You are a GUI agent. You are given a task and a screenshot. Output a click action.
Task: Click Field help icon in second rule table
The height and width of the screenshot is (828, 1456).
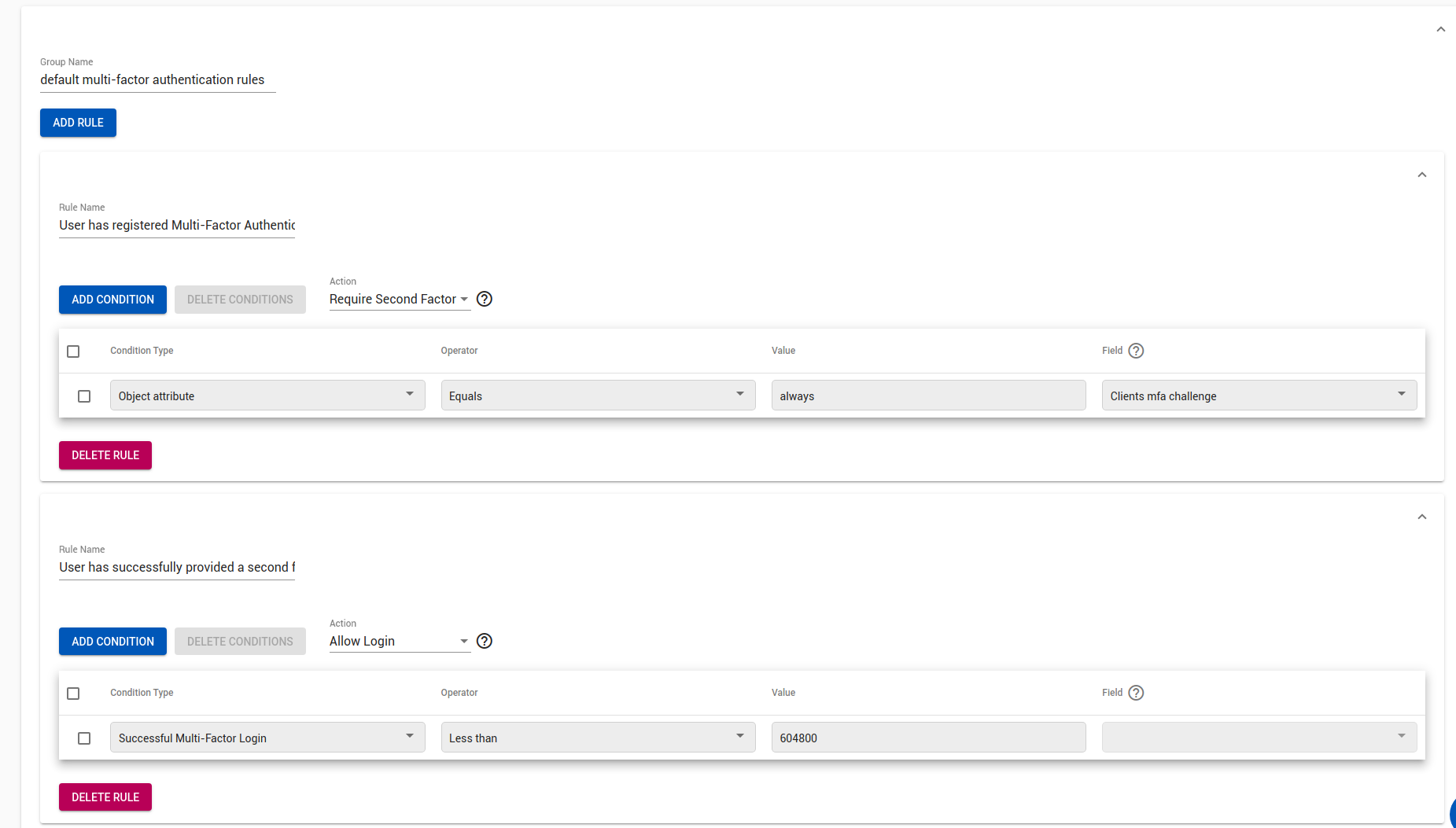click(x=1136, y=693)
